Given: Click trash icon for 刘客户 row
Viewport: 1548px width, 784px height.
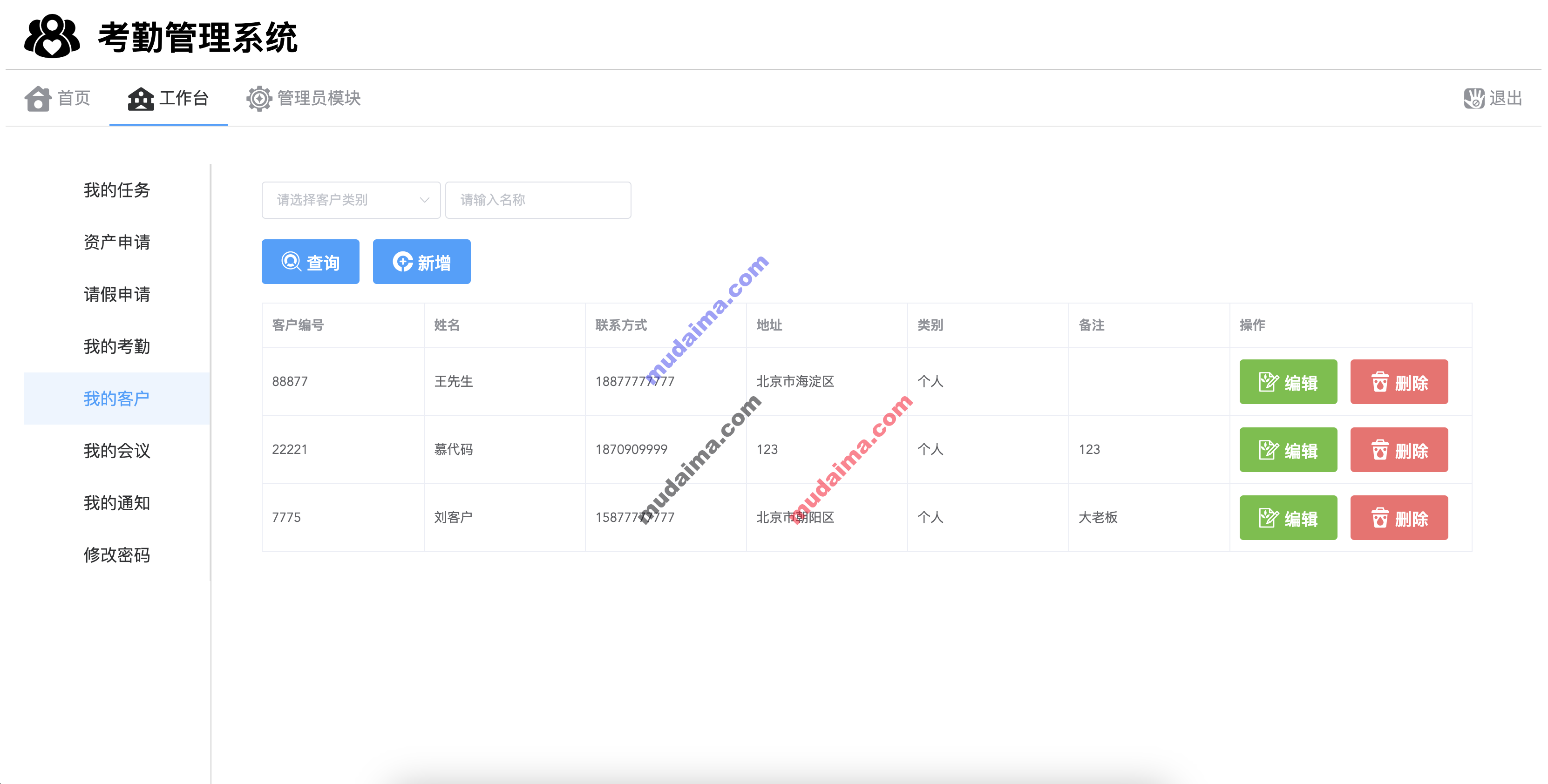Looking at the screenshot, I should tap(1380, 518).
